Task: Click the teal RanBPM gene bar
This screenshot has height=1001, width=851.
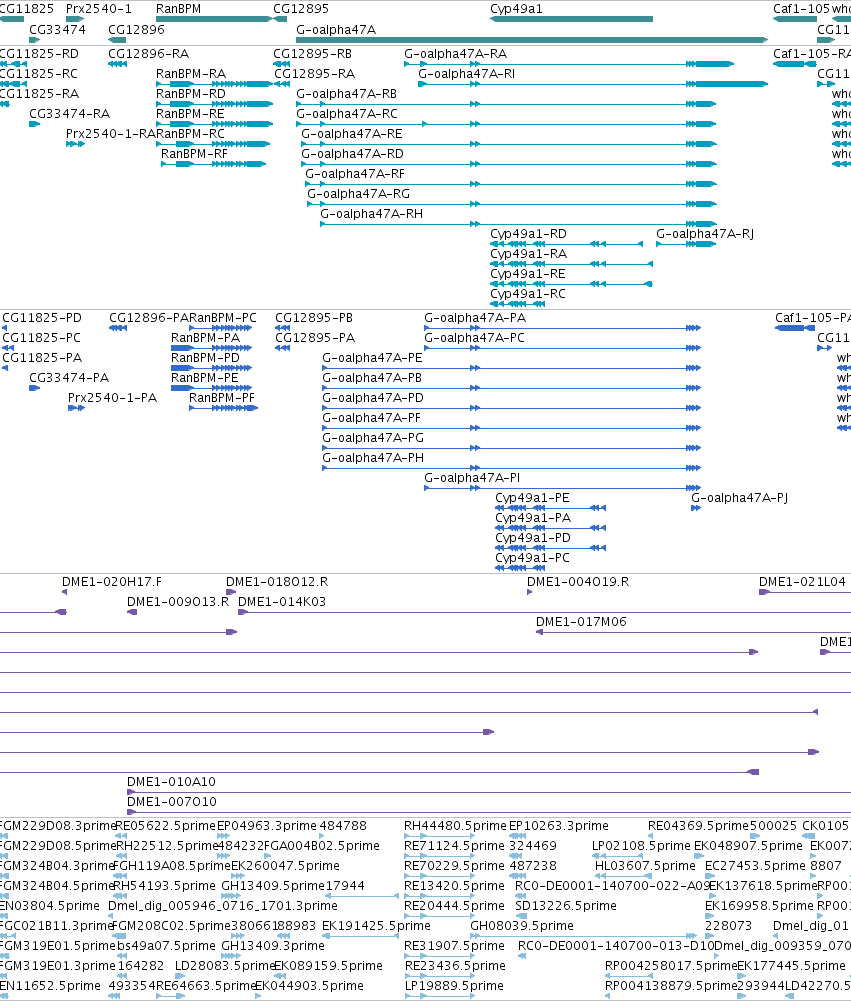Action: [x=214, y=19]
